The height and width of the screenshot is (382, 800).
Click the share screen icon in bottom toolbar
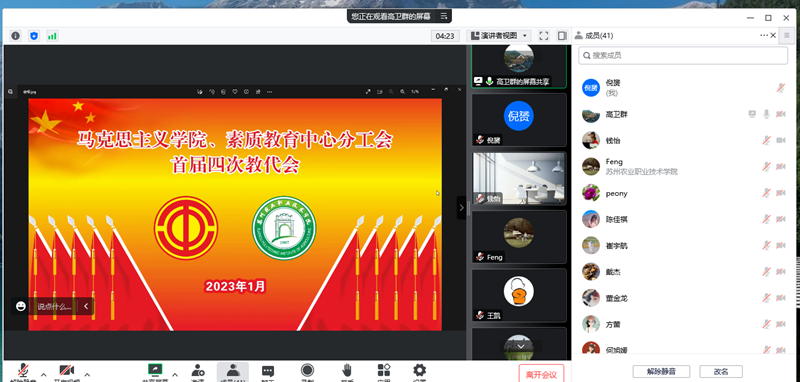[x=155, y=370]
